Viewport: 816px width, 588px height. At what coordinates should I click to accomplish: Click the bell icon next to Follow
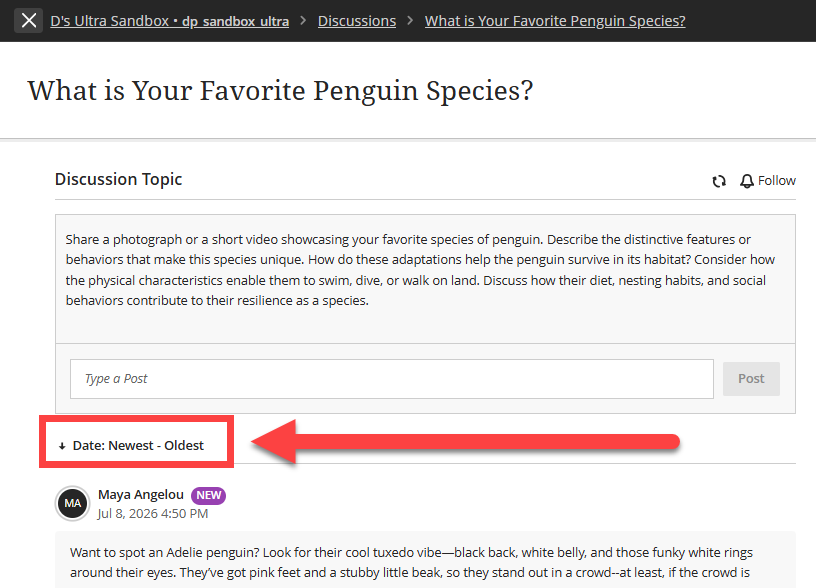pyautogui.click(x=747, y=181)
